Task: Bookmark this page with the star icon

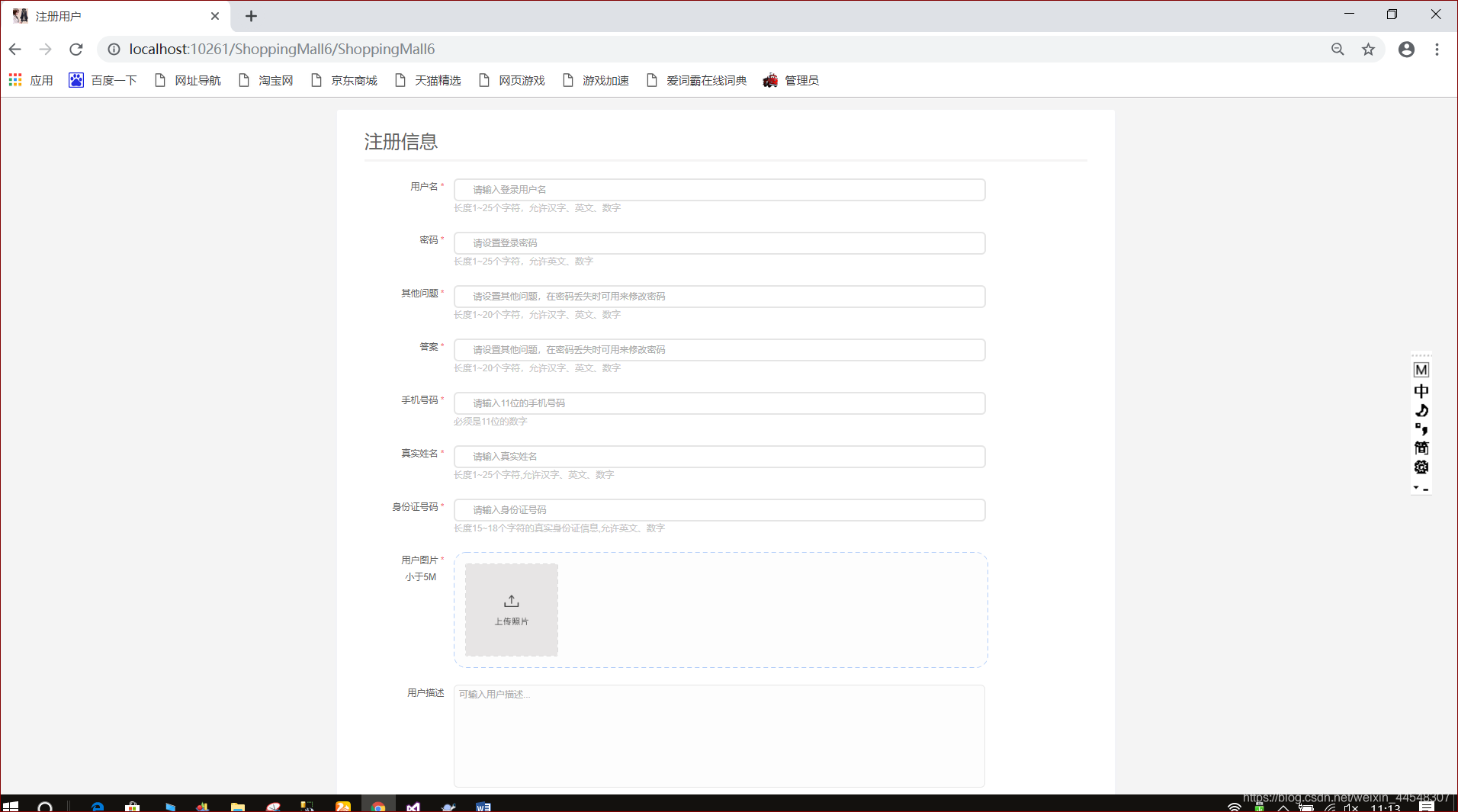Action: [1368, 49]
